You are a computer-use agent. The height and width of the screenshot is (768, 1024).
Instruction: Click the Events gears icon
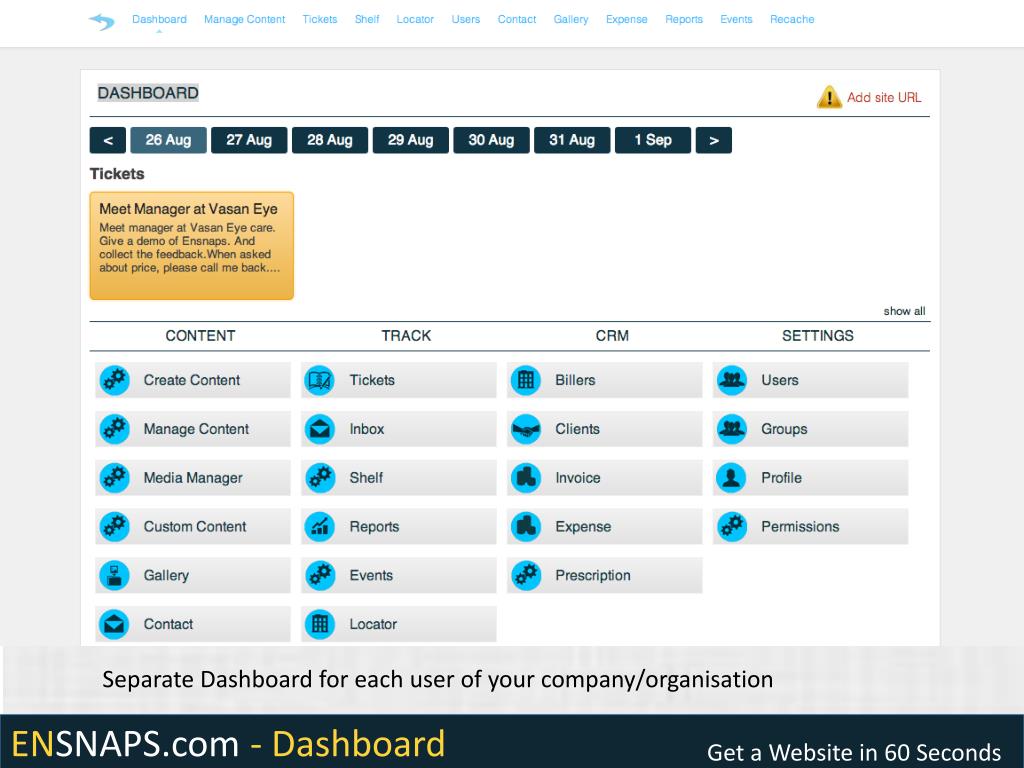(320, 575)
